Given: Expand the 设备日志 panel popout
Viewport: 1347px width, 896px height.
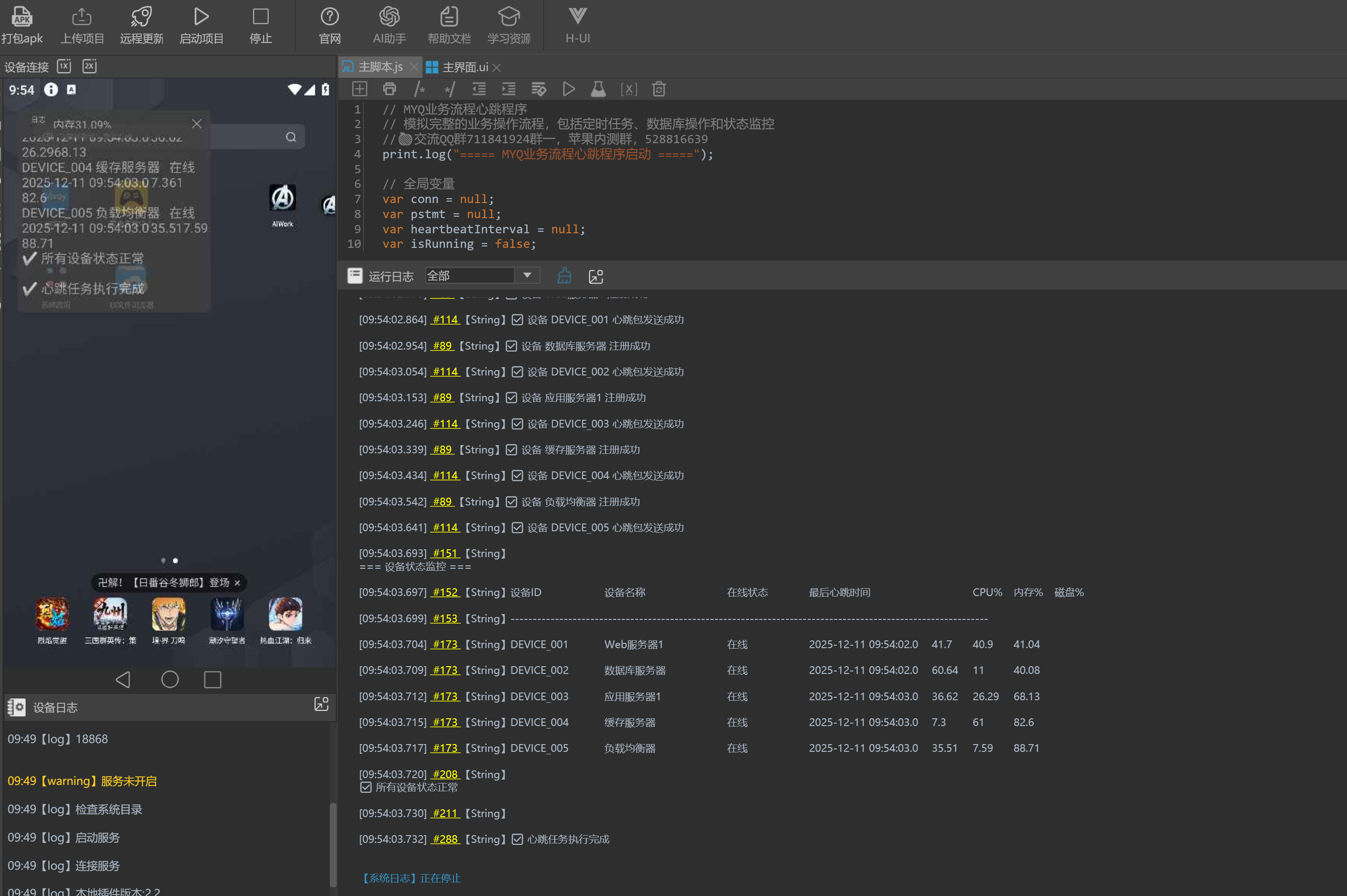Looking at the screenshot, I should tap(321, 704).
